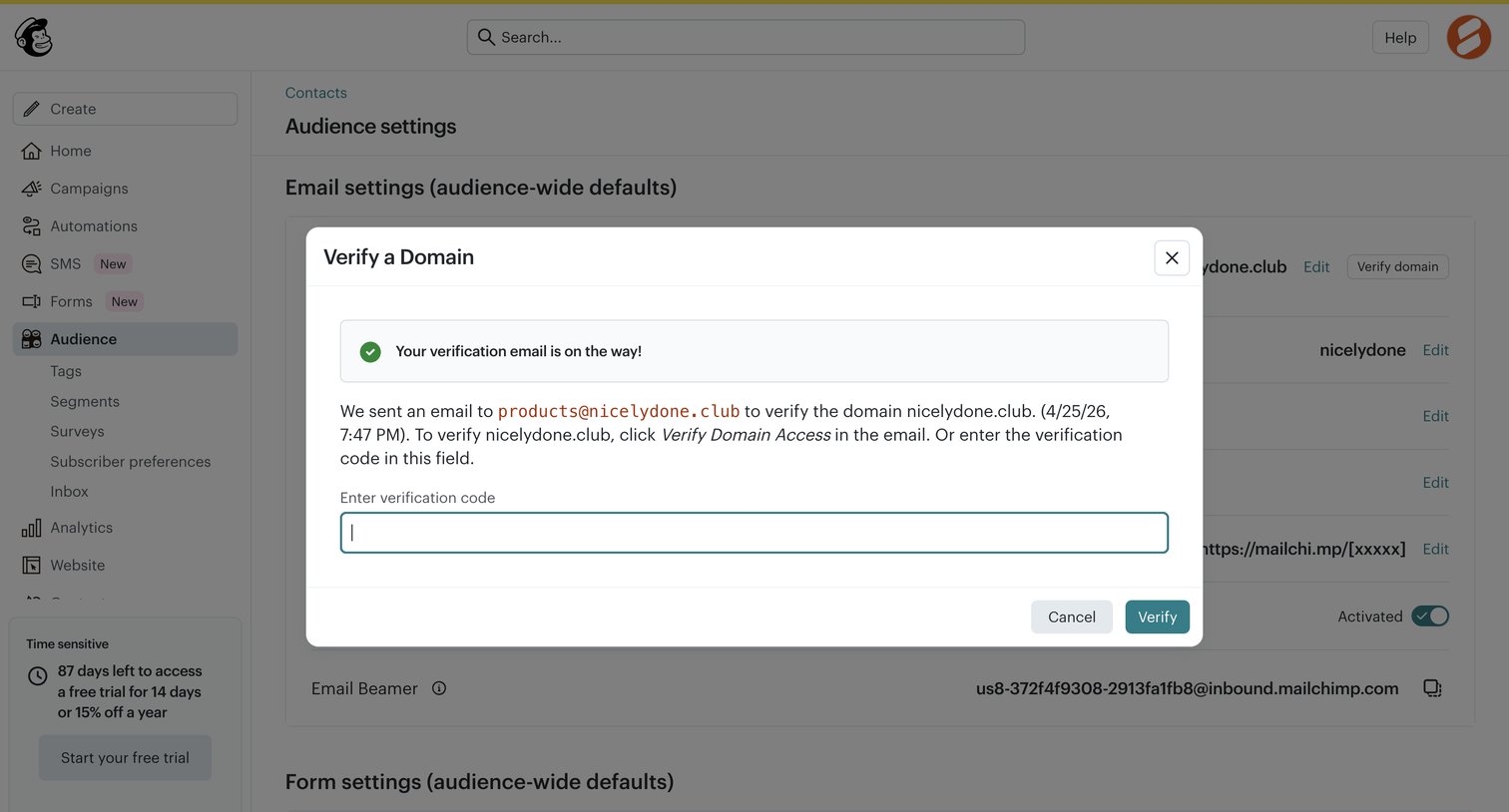Click the products@nicelydone.club address

click(x=619, y=411)
